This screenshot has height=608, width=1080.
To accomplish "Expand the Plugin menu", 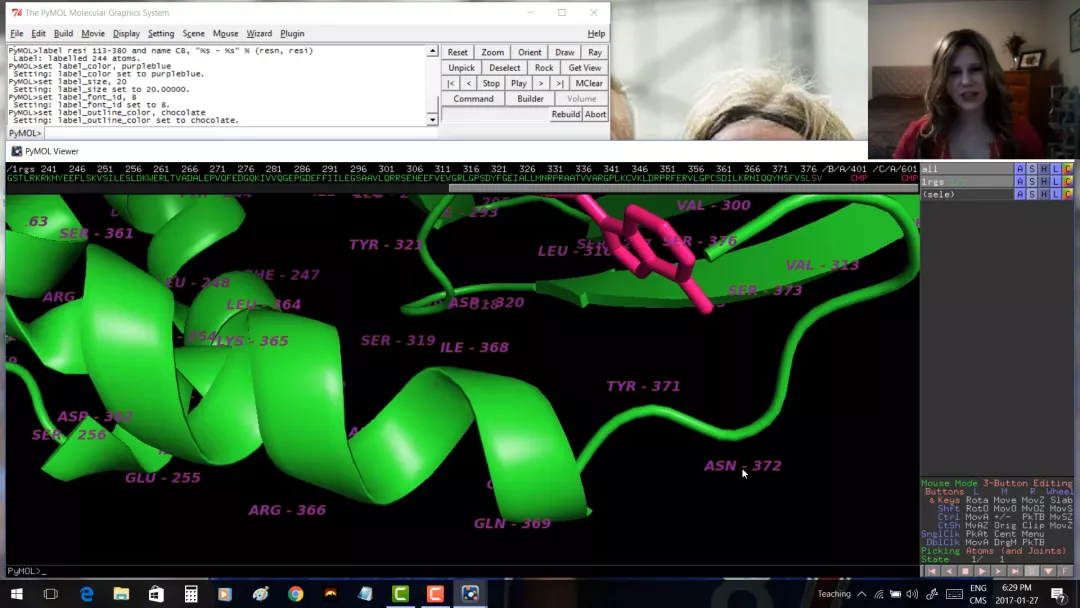I will pyautogui.click(x=292, y=34).
